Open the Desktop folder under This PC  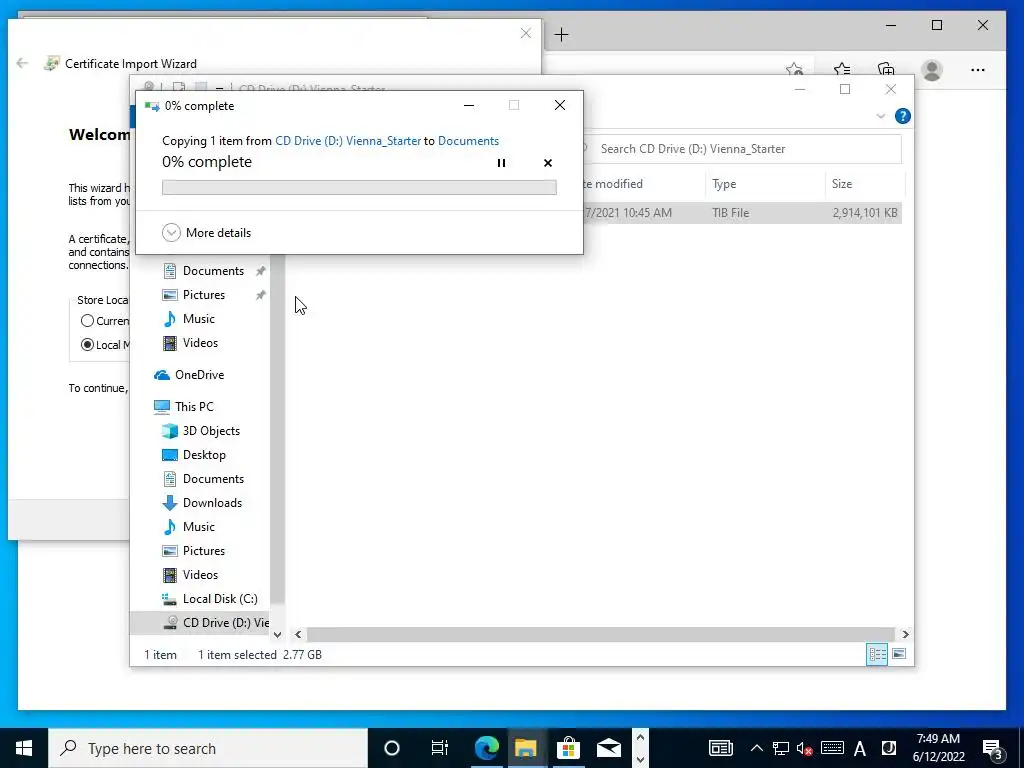click(204, 455)
